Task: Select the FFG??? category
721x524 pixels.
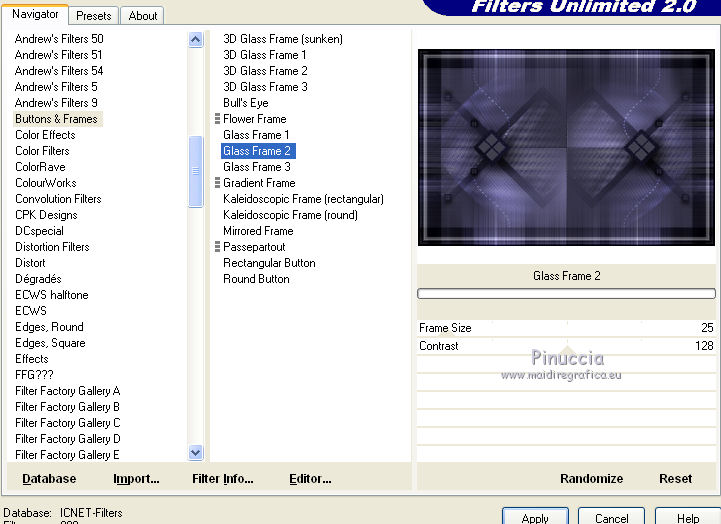Action: coord(34,375)
